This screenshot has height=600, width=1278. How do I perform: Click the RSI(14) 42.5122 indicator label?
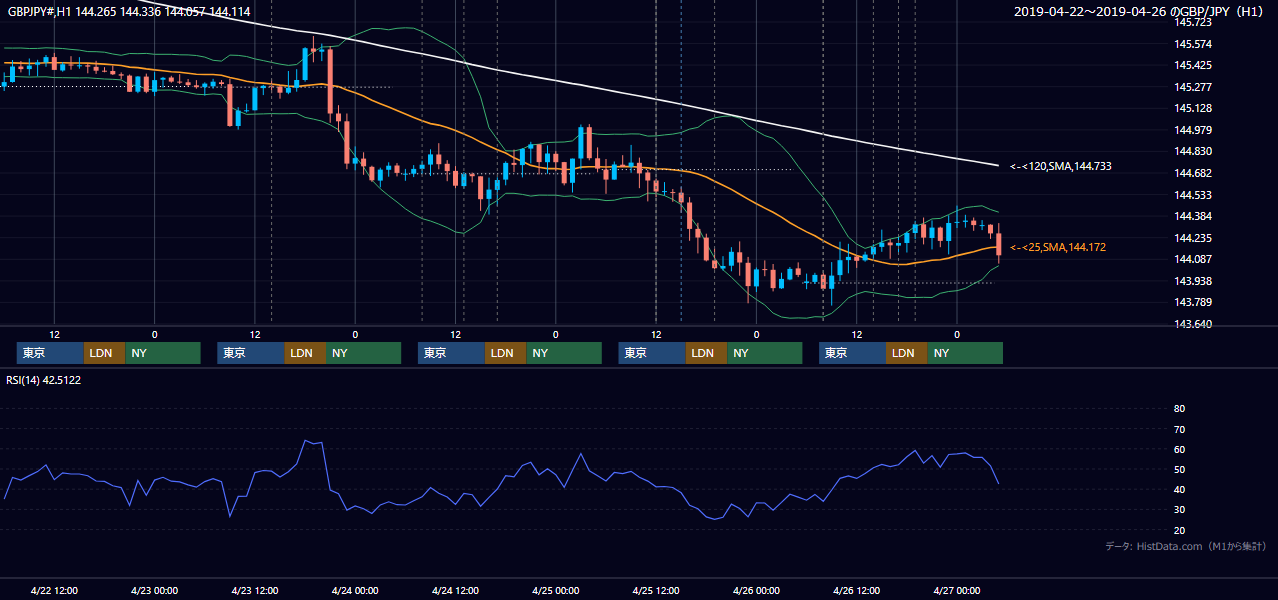tap(43, 380)
